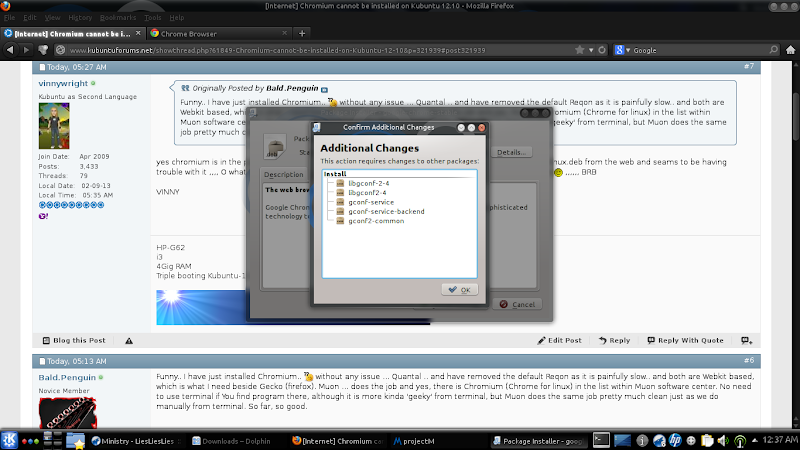Viewport: 800px width, 450px height.
Task: Open post number #7 permalink
Action: point(748,66)
